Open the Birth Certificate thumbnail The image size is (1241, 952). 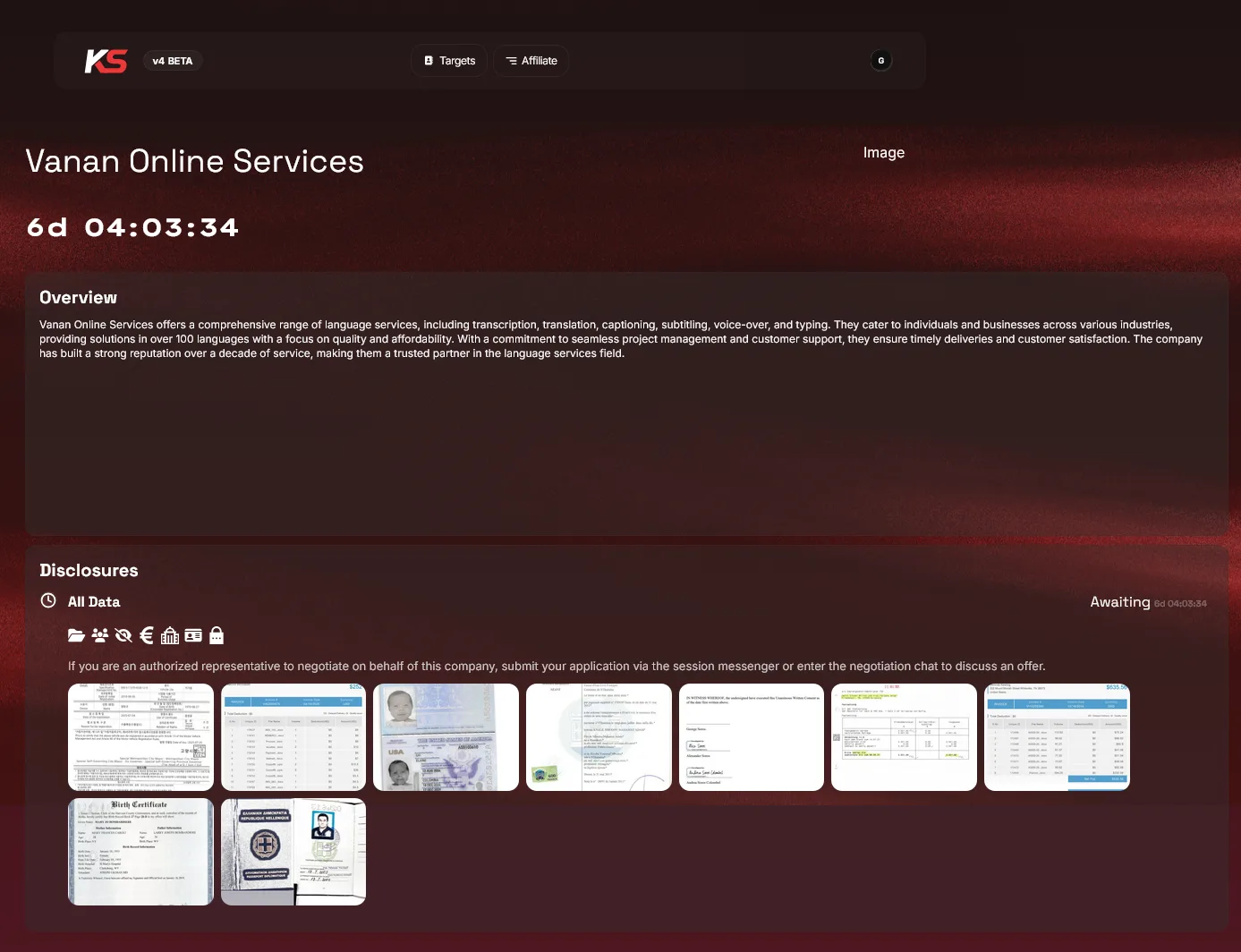coord(140,851)
